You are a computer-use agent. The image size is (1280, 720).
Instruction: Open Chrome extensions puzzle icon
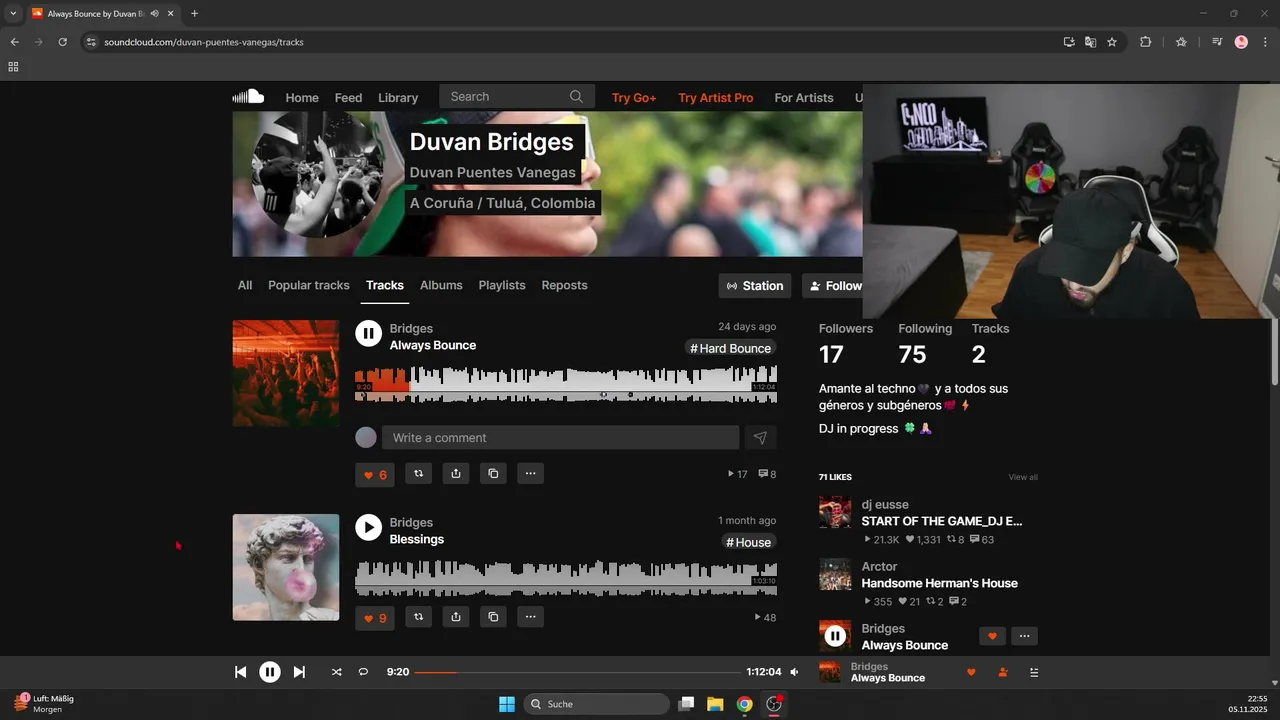pos(1146,42)
